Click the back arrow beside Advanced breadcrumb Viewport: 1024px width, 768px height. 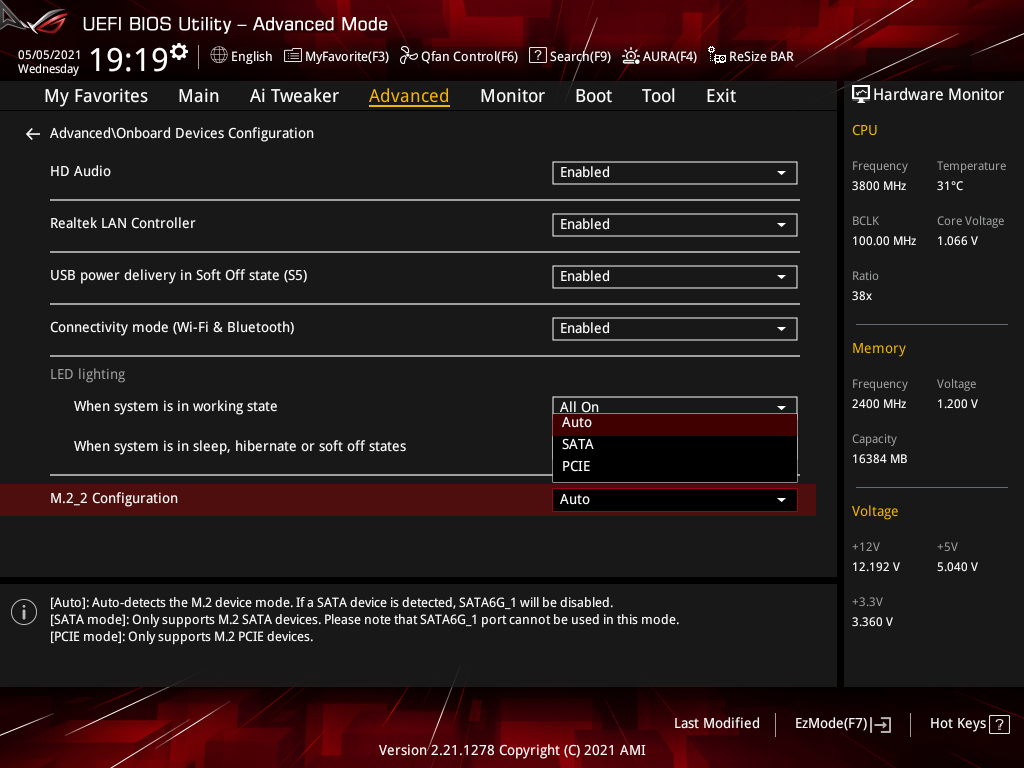click(x=33, y=134)
